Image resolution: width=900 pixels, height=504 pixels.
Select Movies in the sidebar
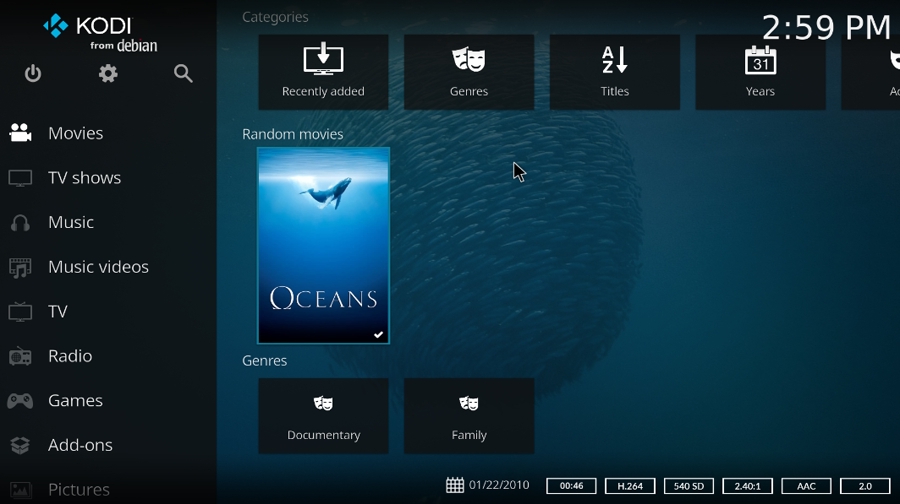pos(75,133)
